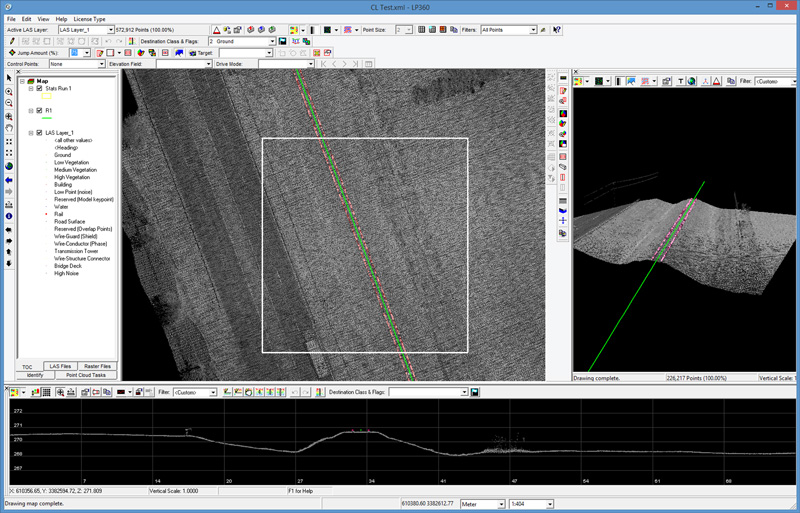
Task: Click the context help arrow-question icon
Action: click(x=557, y=30)
